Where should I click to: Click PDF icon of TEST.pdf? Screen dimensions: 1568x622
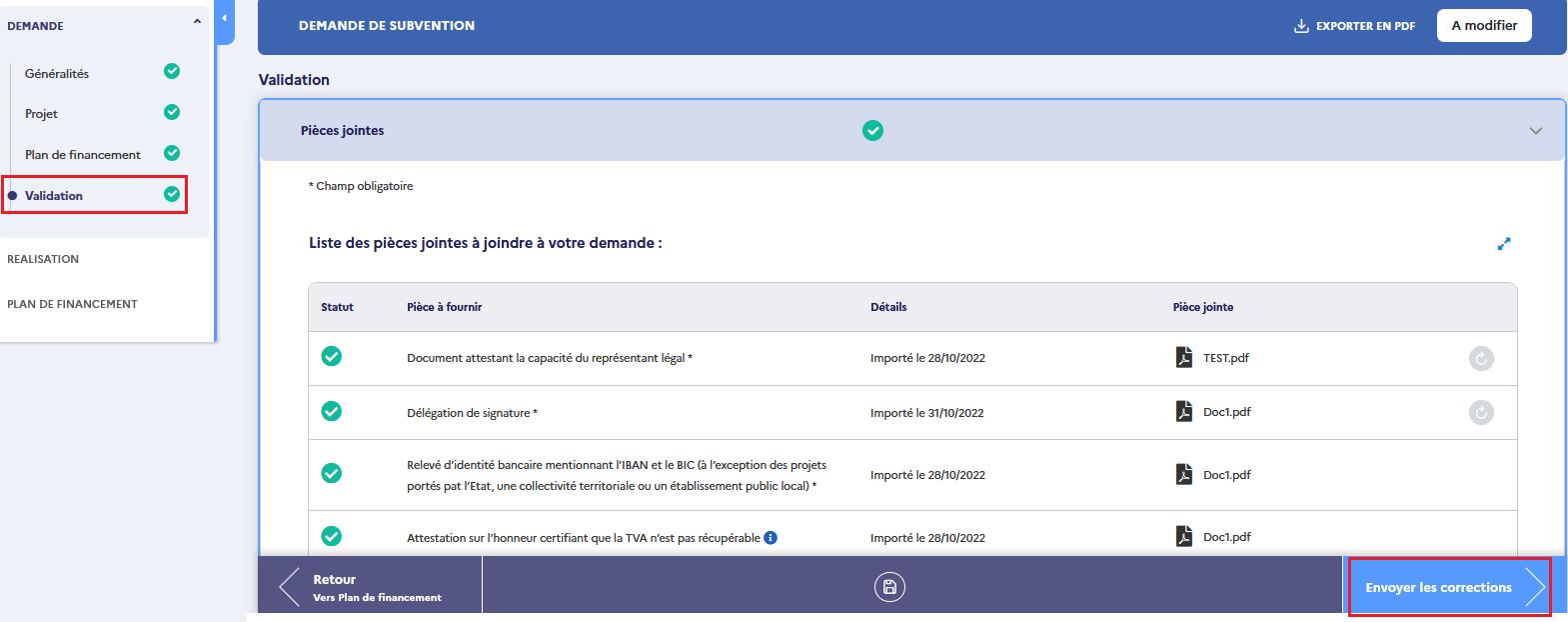[x=1184, y=357]
